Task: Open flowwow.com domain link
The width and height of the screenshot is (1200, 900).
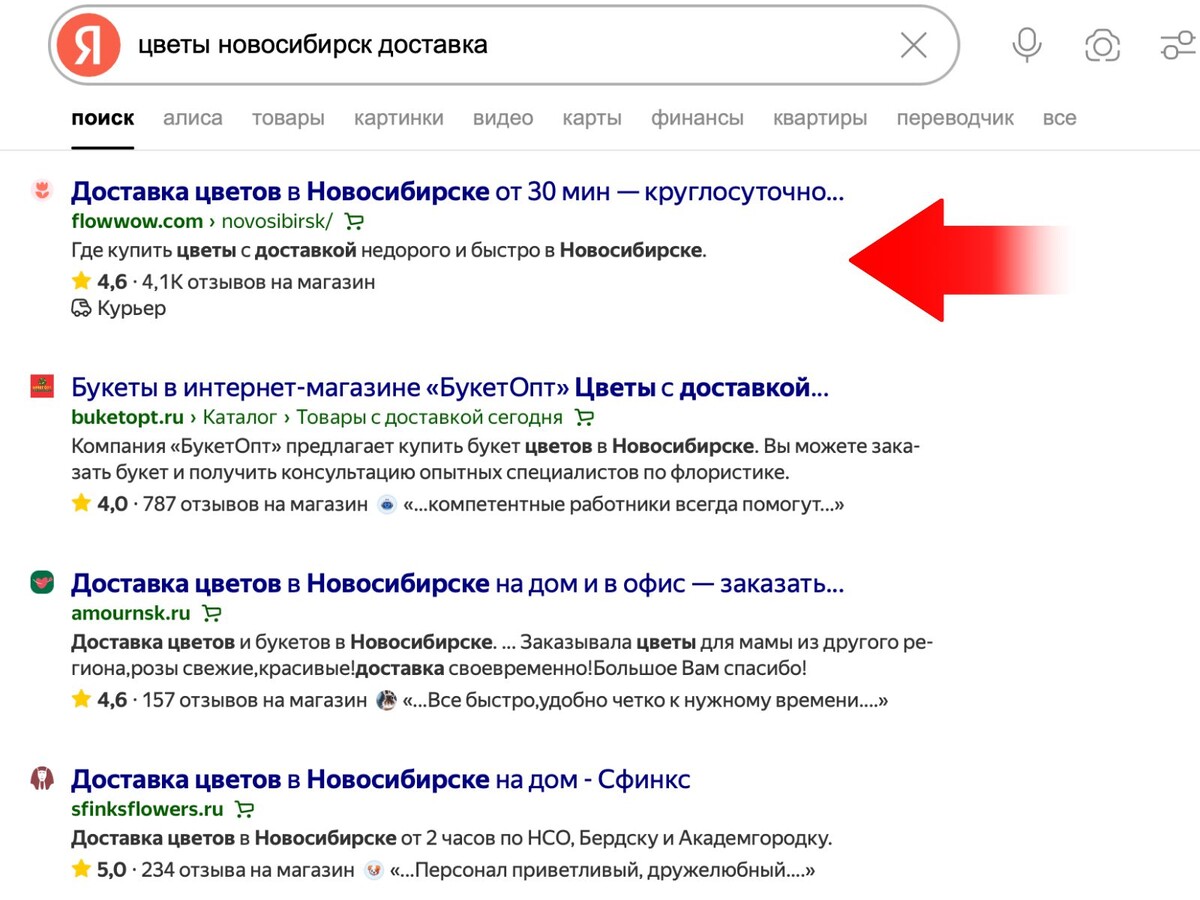Action: click(x=137, y=221)
